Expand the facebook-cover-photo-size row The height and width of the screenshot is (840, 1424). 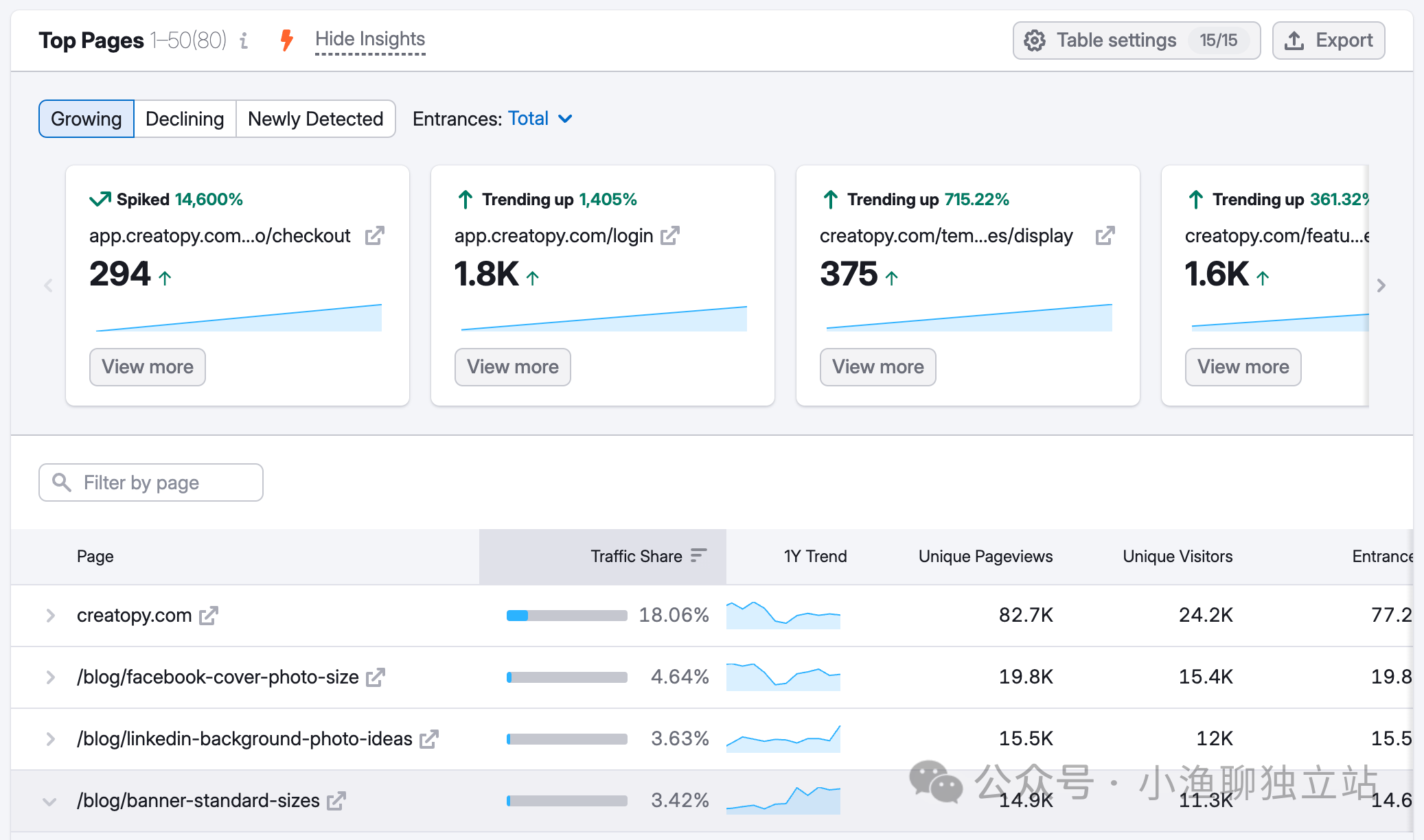coord(50,677)
